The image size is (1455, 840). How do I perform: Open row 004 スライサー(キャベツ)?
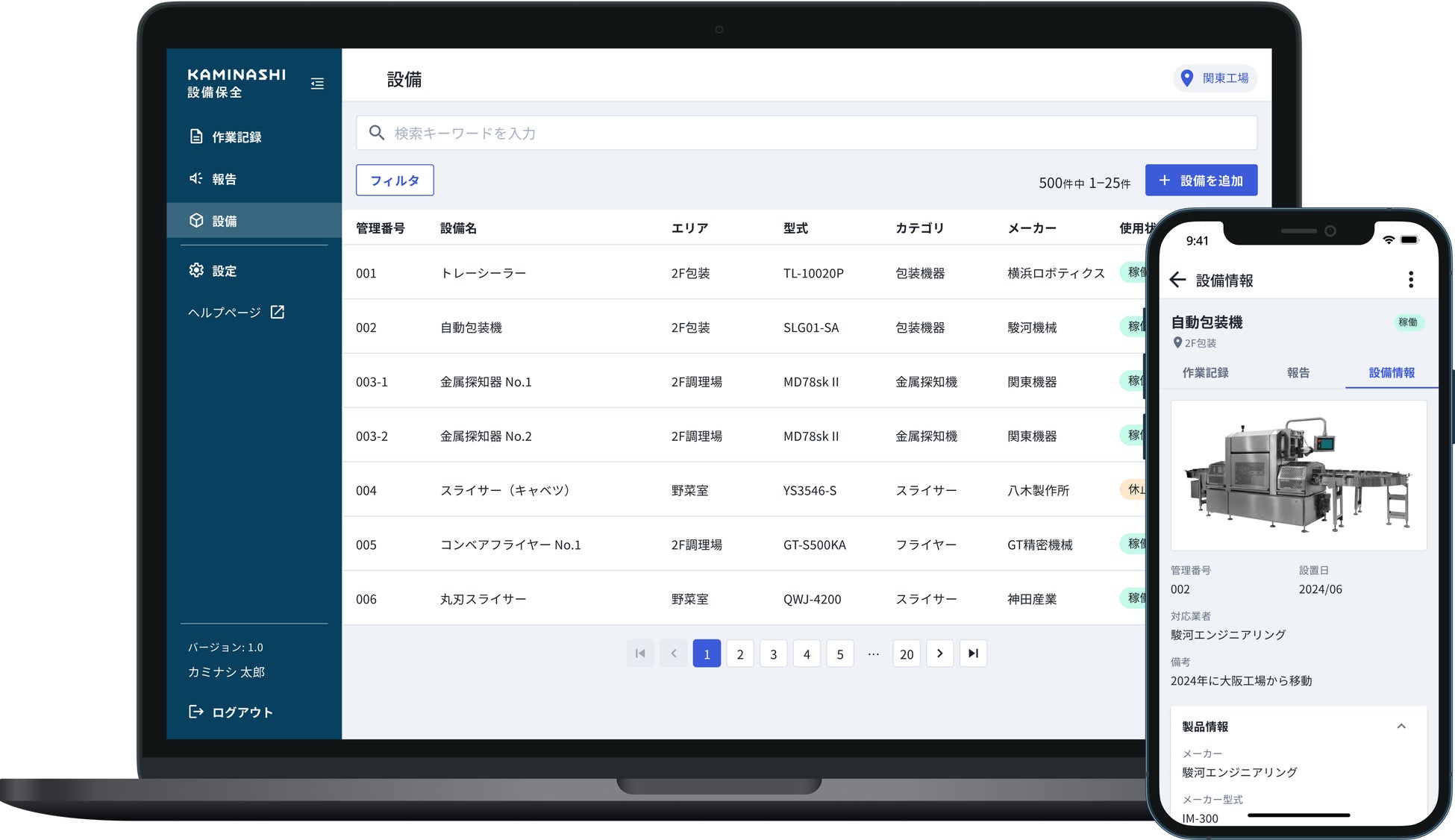[504, 490]
